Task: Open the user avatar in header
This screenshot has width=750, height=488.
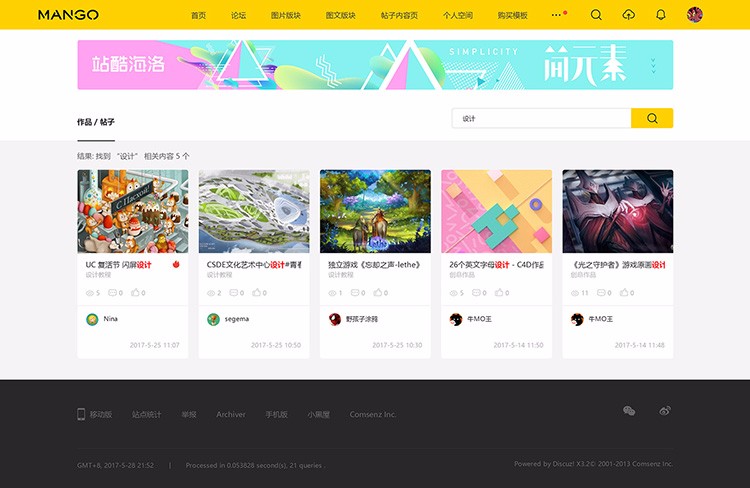Action: click(695, 15)
